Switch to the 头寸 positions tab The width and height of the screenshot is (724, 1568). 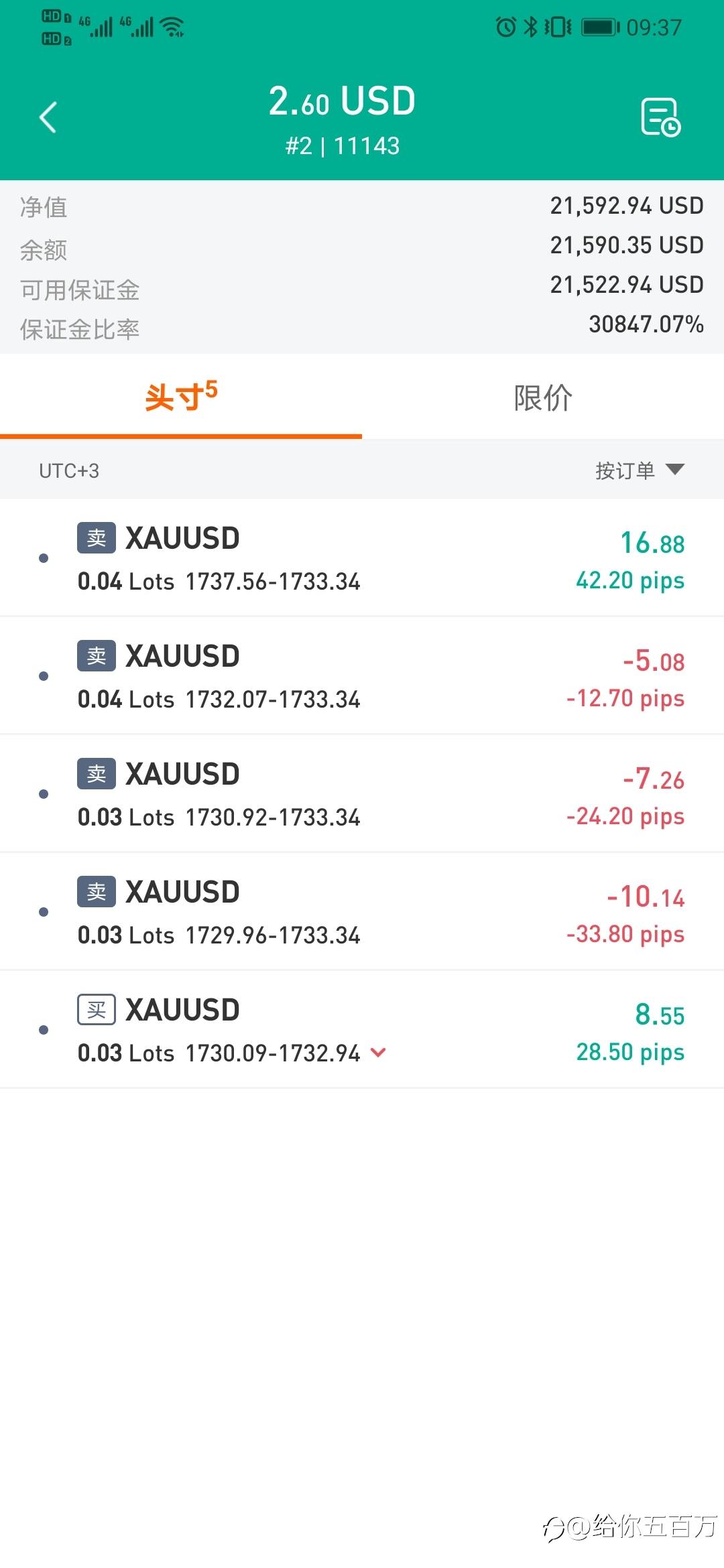coord(181,397)
